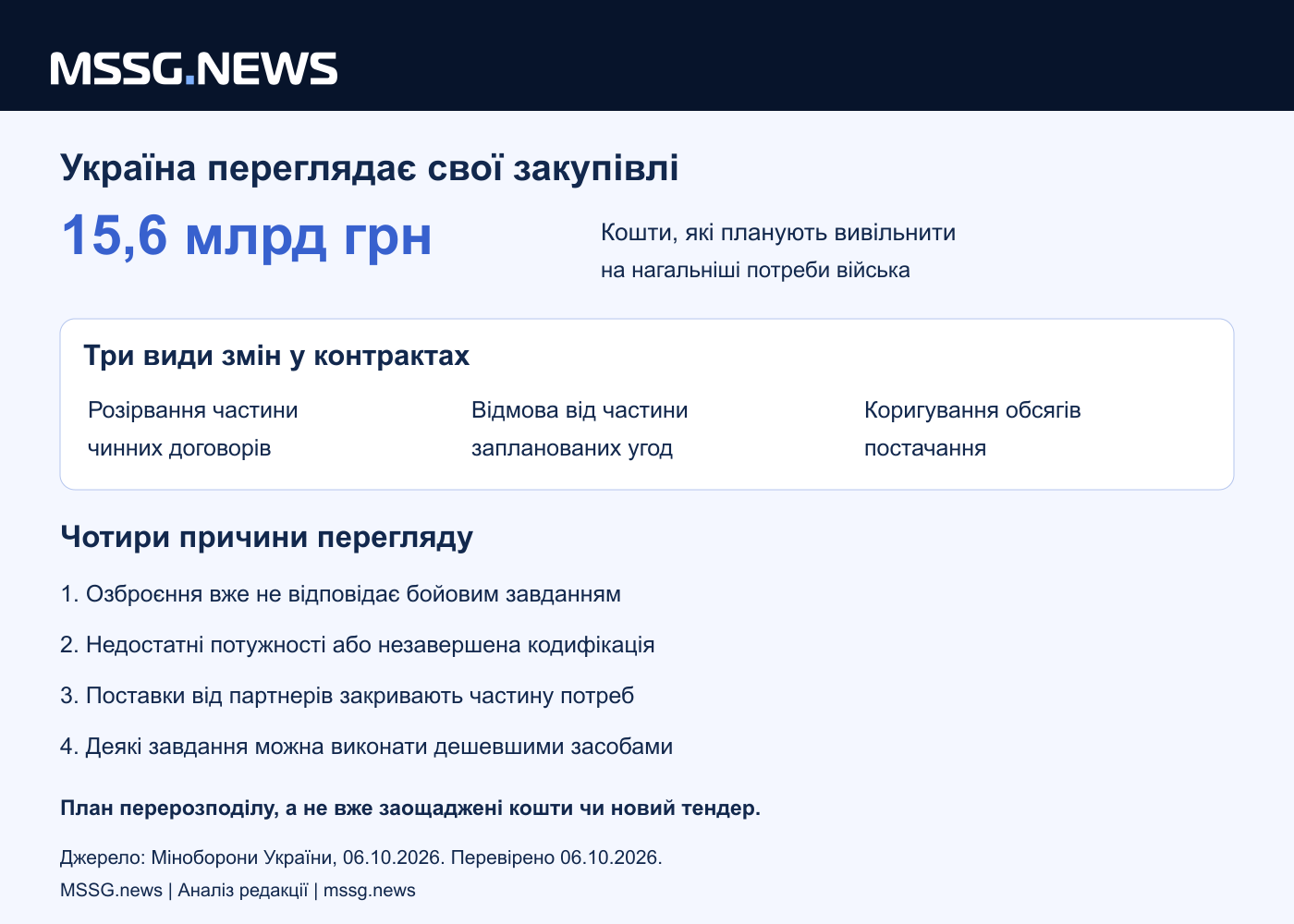Click the source line "Джерело: Міноборони України"
The image size is (1294, 924).
pos(361,857)
